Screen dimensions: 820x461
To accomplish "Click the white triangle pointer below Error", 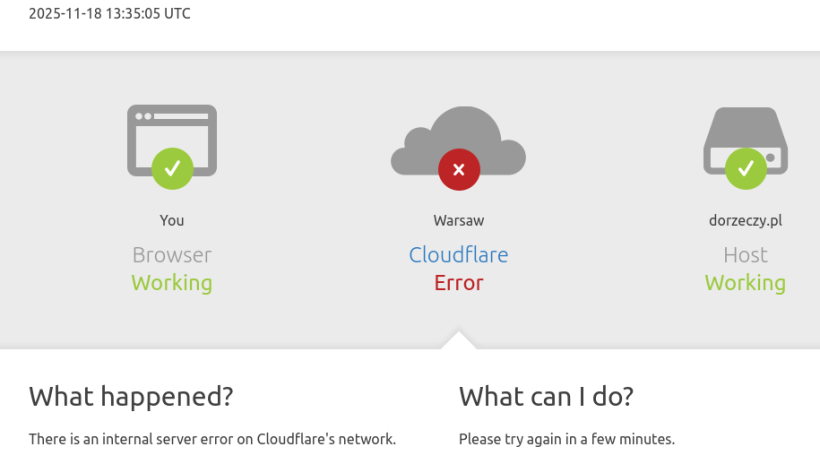I will coord(458,340).
